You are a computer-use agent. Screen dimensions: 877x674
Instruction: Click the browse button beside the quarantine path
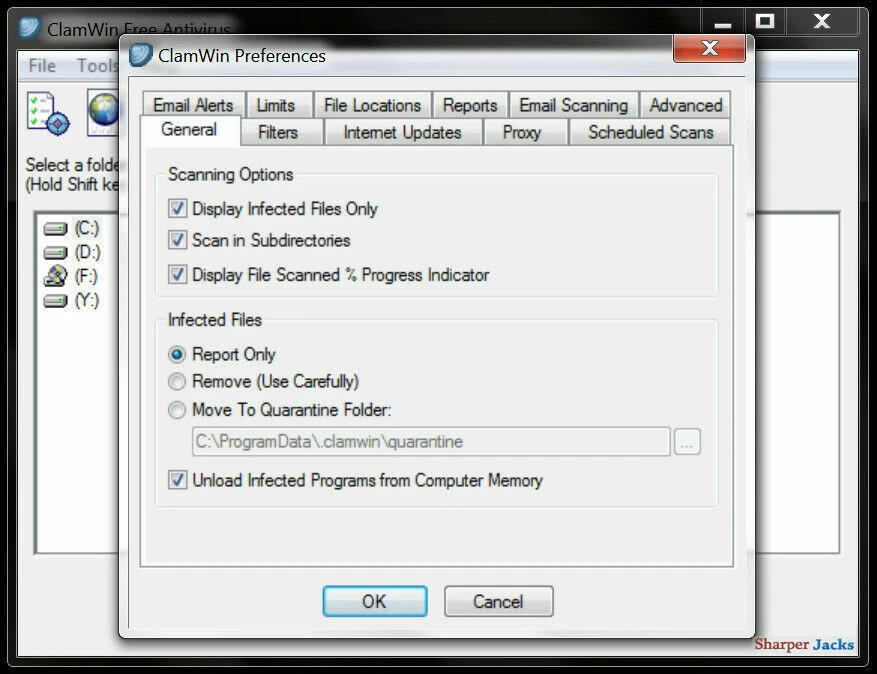coord(688,441)
